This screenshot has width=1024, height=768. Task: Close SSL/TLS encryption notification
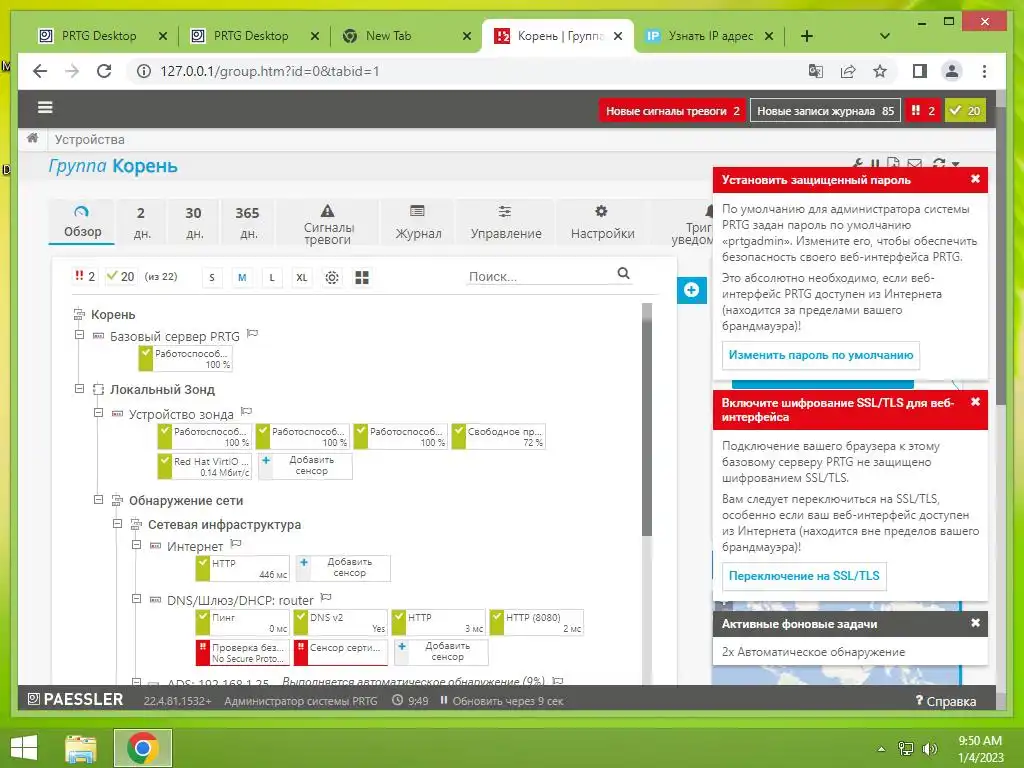975,402
